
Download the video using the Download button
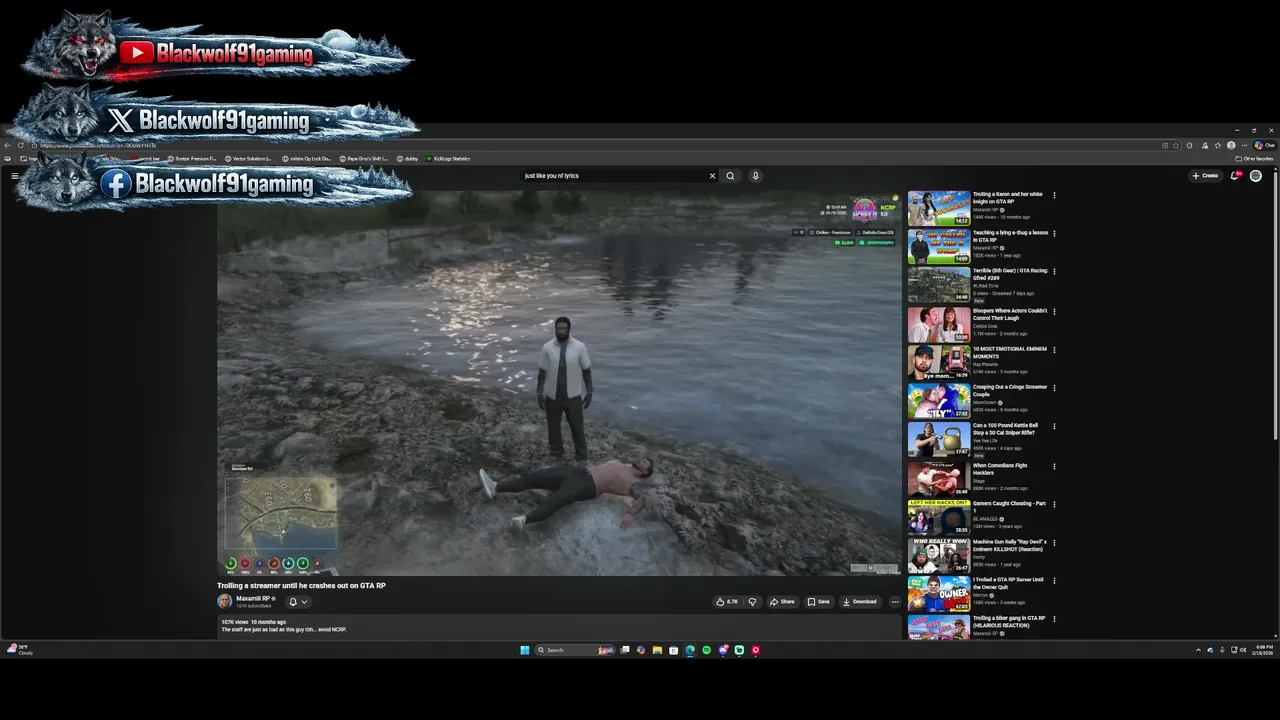(x=859, y=602)
